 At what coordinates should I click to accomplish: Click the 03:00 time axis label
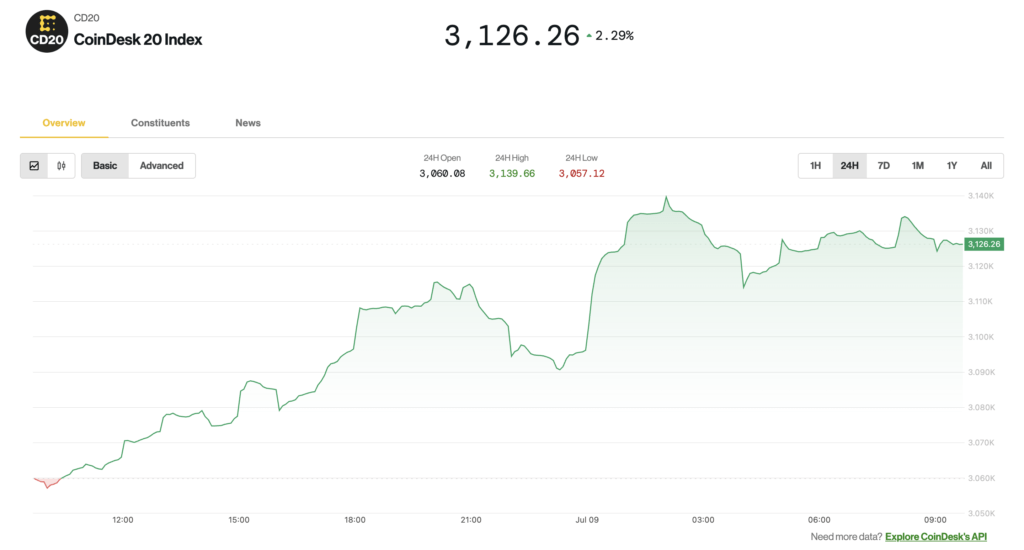pyautogui.click(x=703, y=520)
